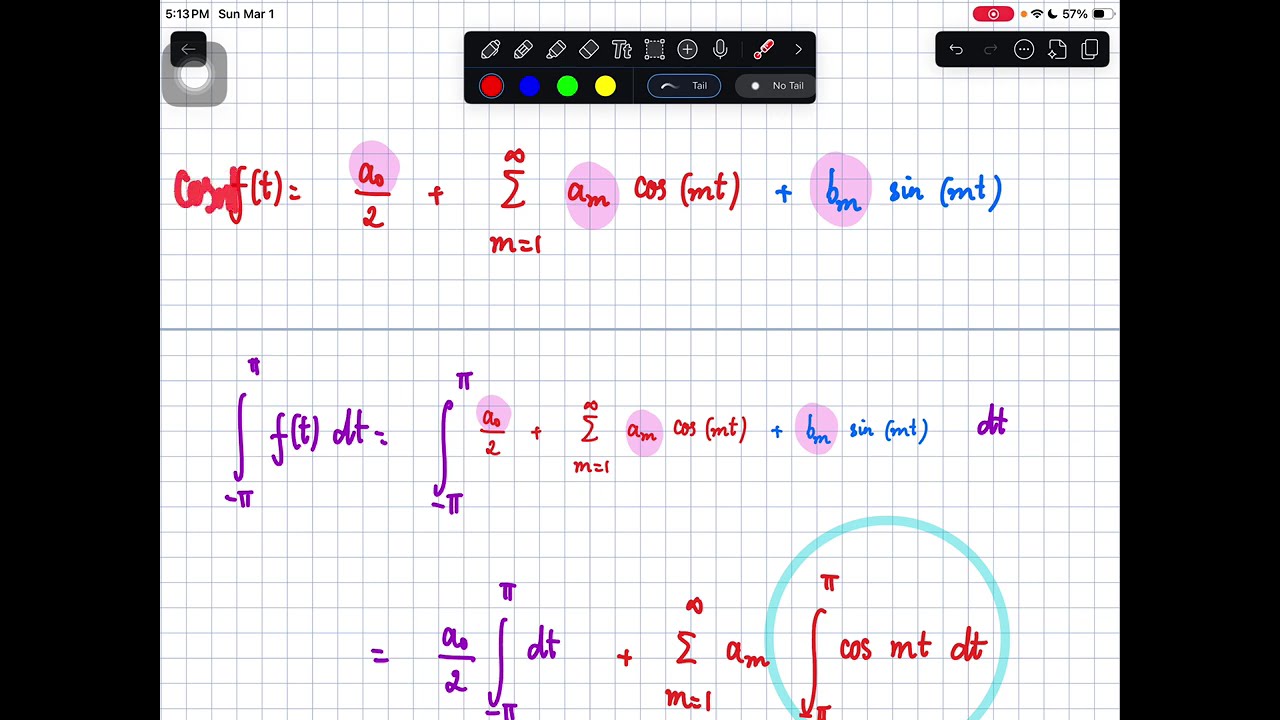This screenshot has width=1280, height=720.
Task: Select the No Tail laser mode
Action: [x=777, y=86]
